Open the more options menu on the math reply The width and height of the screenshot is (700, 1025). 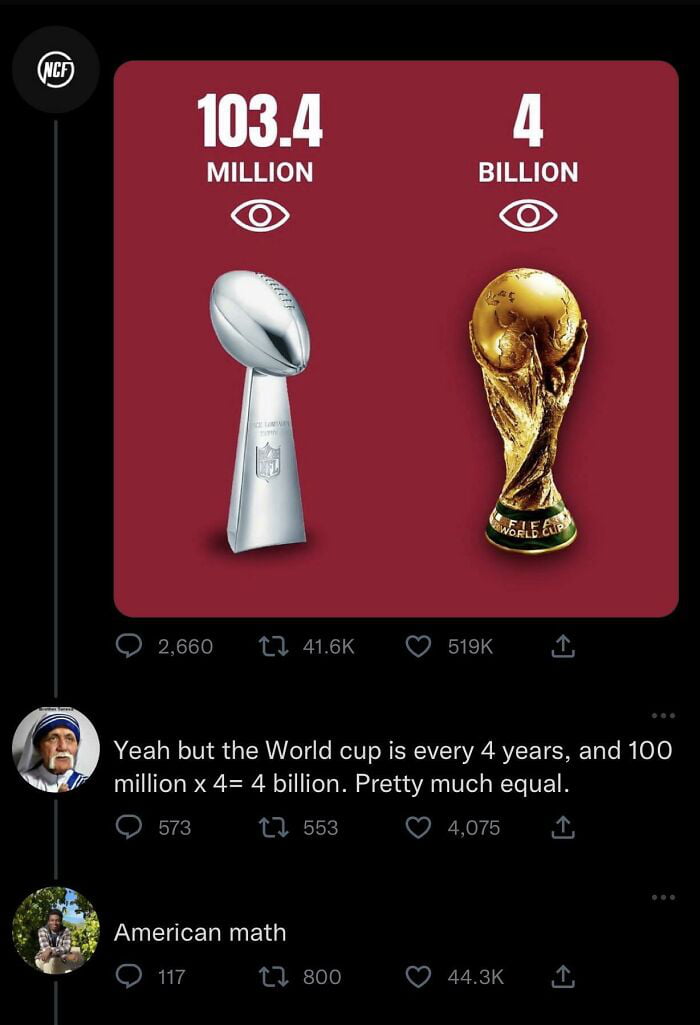tap(661, 712)
